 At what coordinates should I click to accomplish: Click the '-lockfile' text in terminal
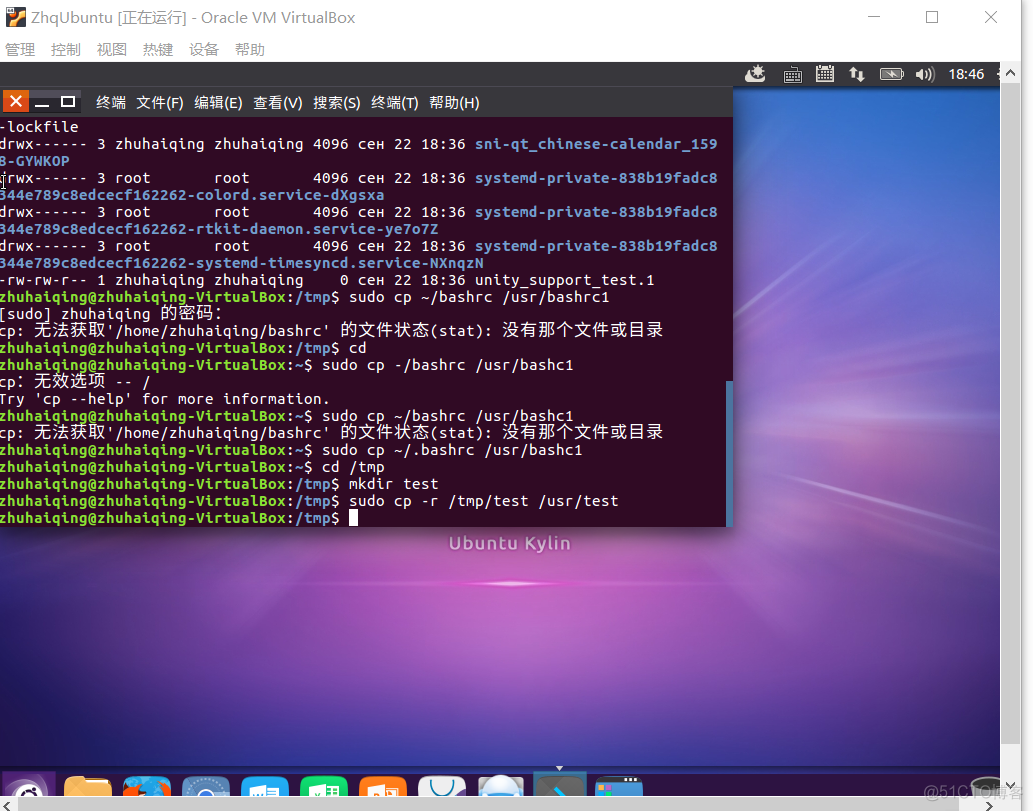pos(40,126)
